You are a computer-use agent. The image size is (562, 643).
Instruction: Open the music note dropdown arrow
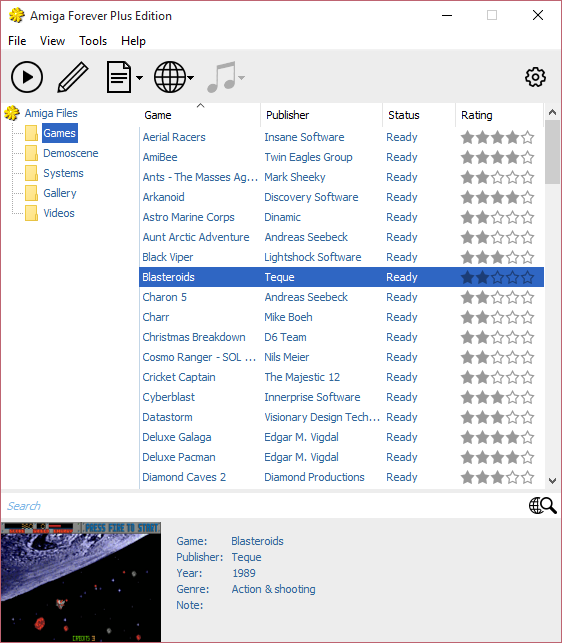pyautogui.click(x=242, y=78)
